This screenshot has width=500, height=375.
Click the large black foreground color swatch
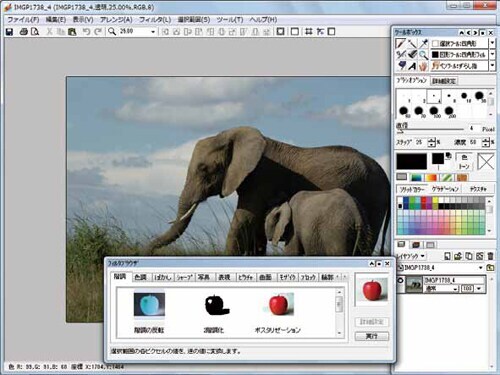411,162
